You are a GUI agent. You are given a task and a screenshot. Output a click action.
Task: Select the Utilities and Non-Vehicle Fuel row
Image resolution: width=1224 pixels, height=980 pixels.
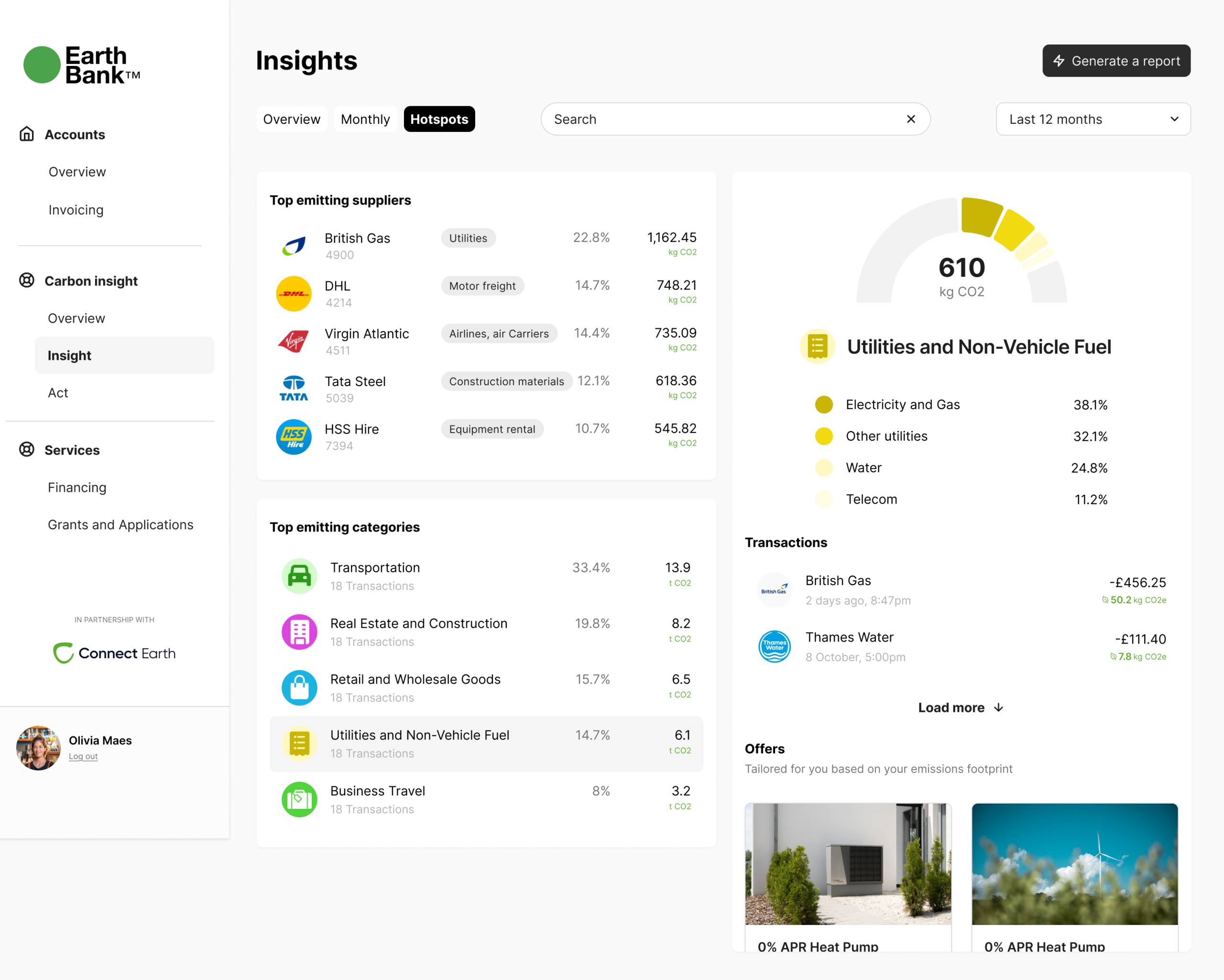pos(486,744)
